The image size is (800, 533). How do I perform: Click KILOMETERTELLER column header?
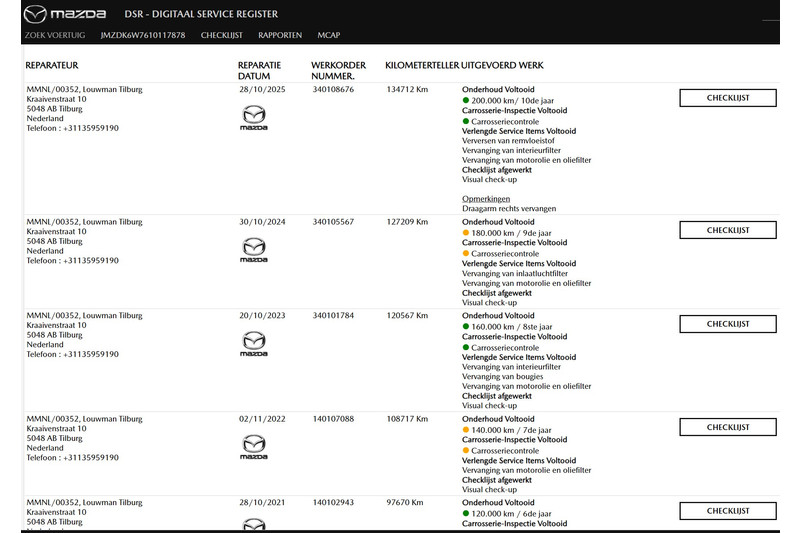(x=422, y=65)
